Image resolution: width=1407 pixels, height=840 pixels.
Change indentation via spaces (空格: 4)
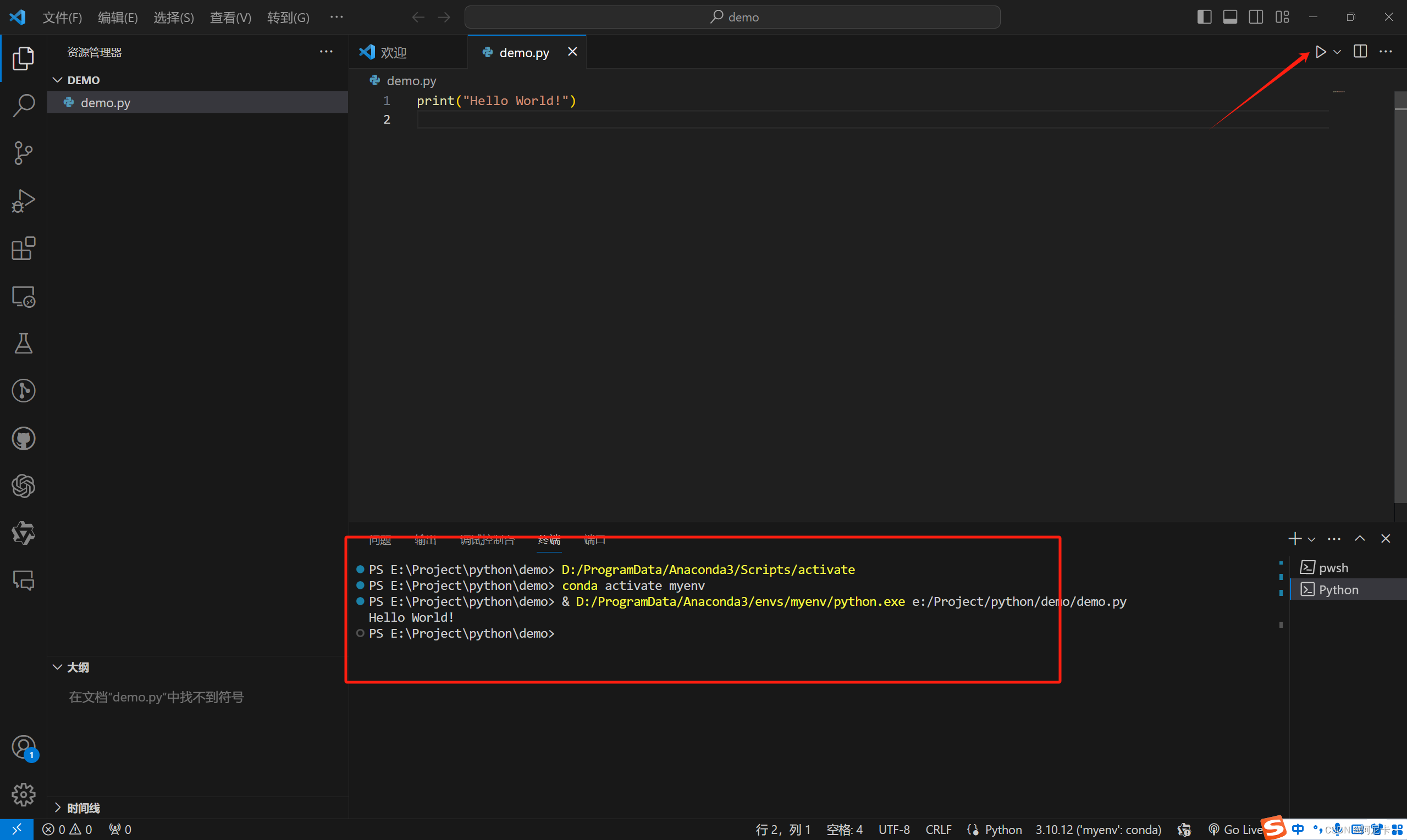point(845,830)
